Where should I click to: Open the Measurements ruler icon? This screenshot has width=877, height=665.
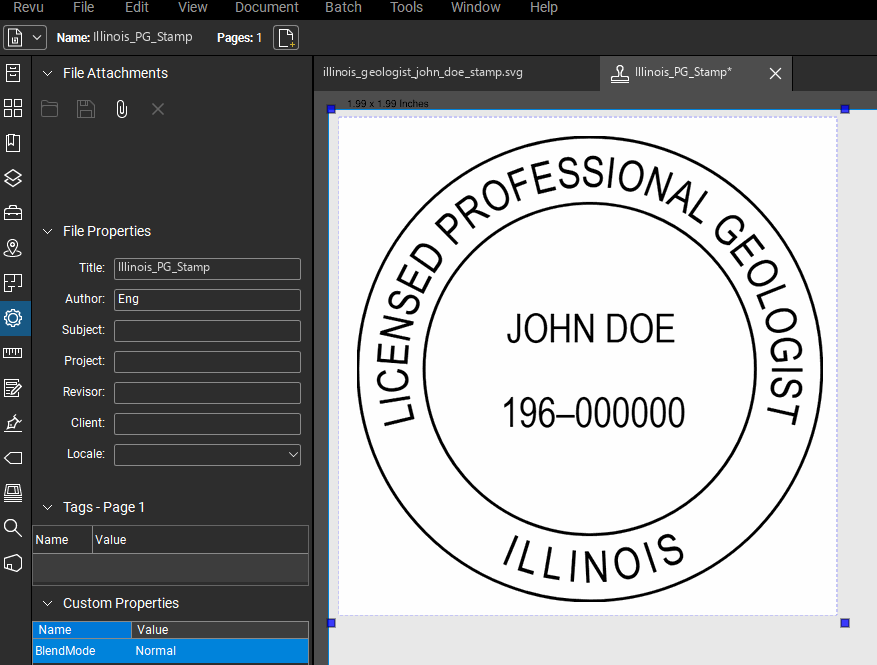[13, 353]
